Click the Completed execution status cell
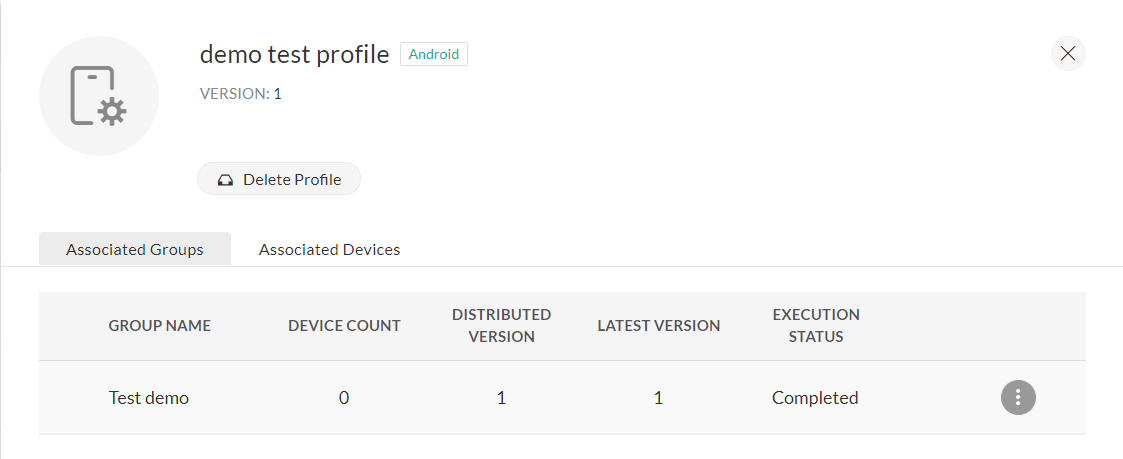Viewport: 1123px width, 459px height. [x=815, y=397]
